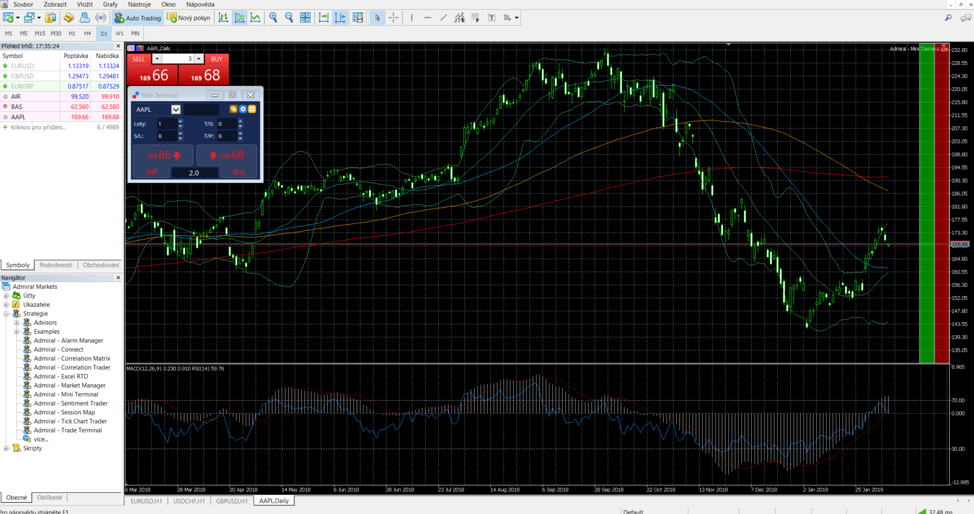
Task: Switch to the EURUSD,H1 chart tab
Action: point(146,501)
